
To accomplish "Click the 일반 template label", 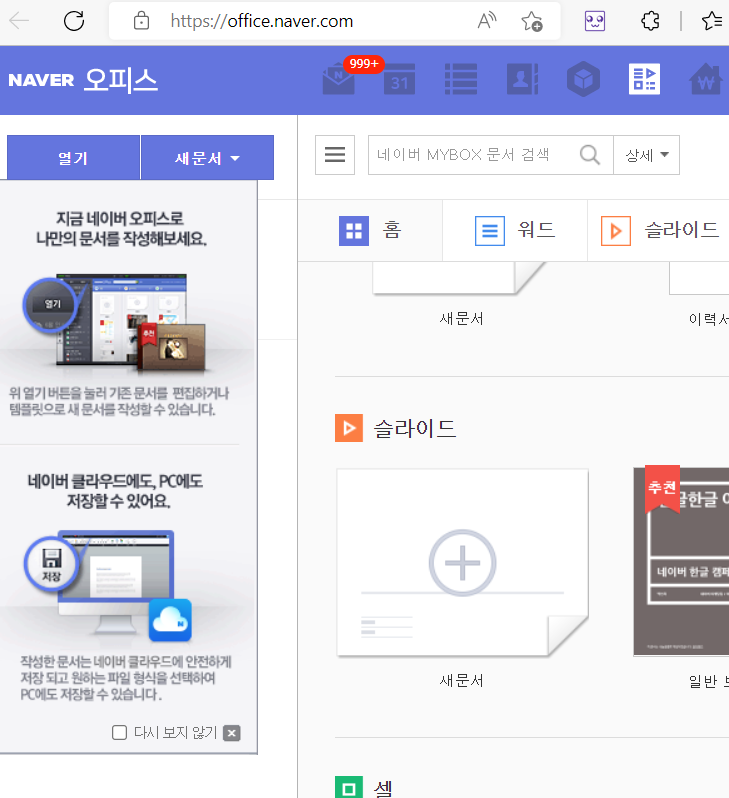I will pos(709,680).
